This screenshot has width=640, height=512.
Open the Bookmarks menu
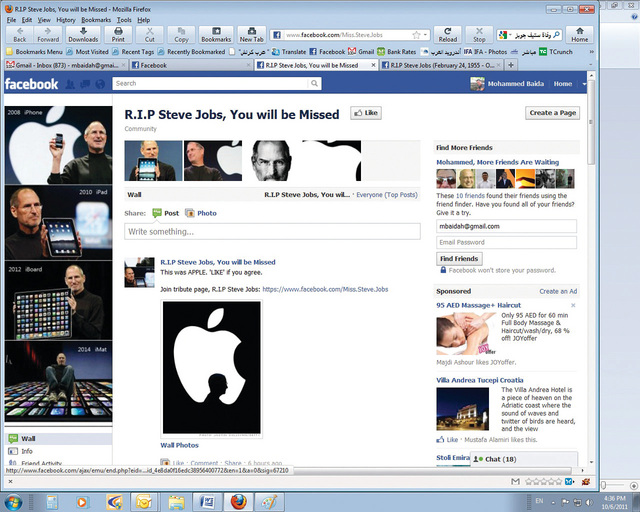click(x=96, y=20)
